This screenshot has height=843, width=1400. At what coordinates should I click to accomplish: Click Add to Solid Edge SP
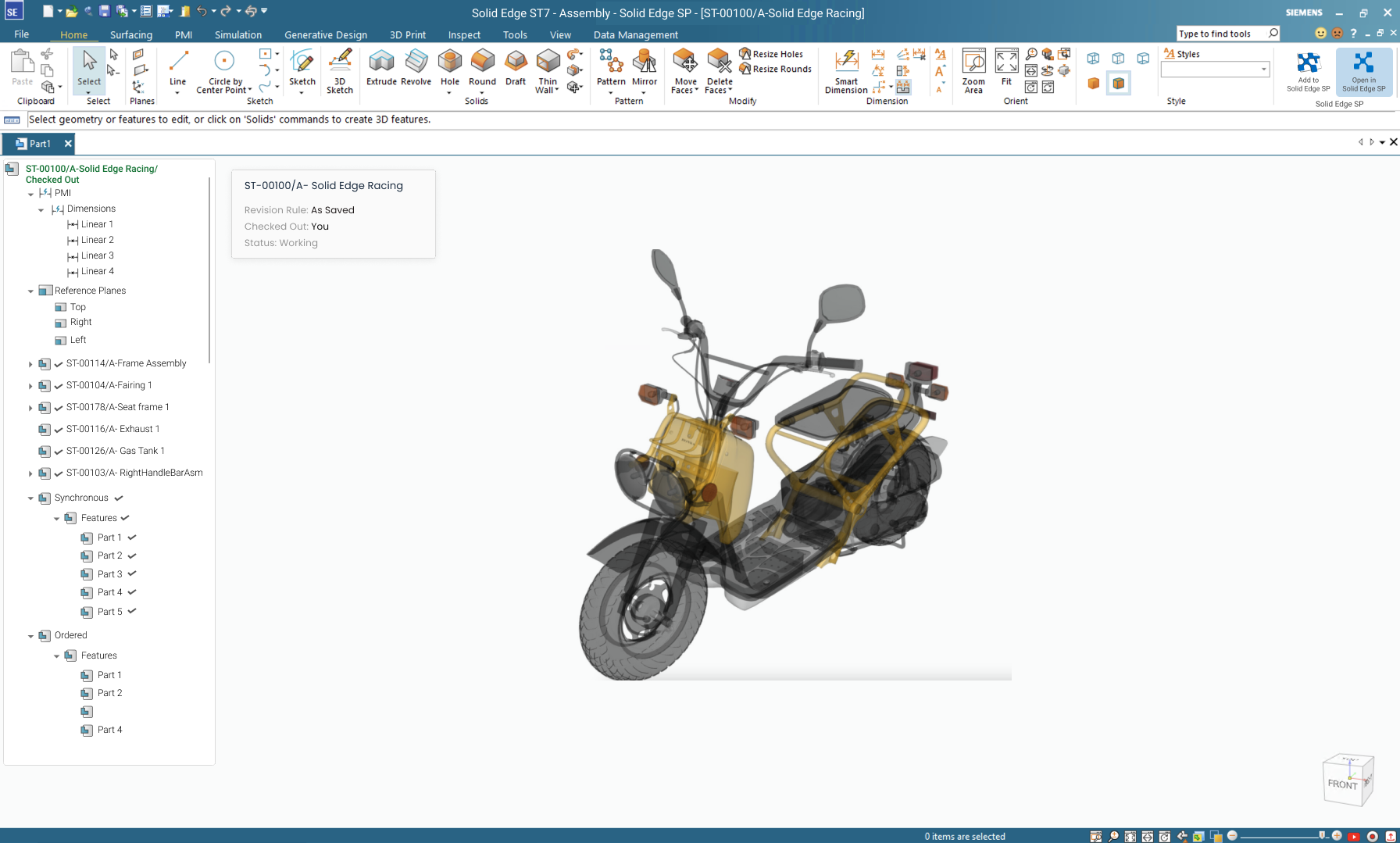pyautogui.click(x=1309, y=71)
